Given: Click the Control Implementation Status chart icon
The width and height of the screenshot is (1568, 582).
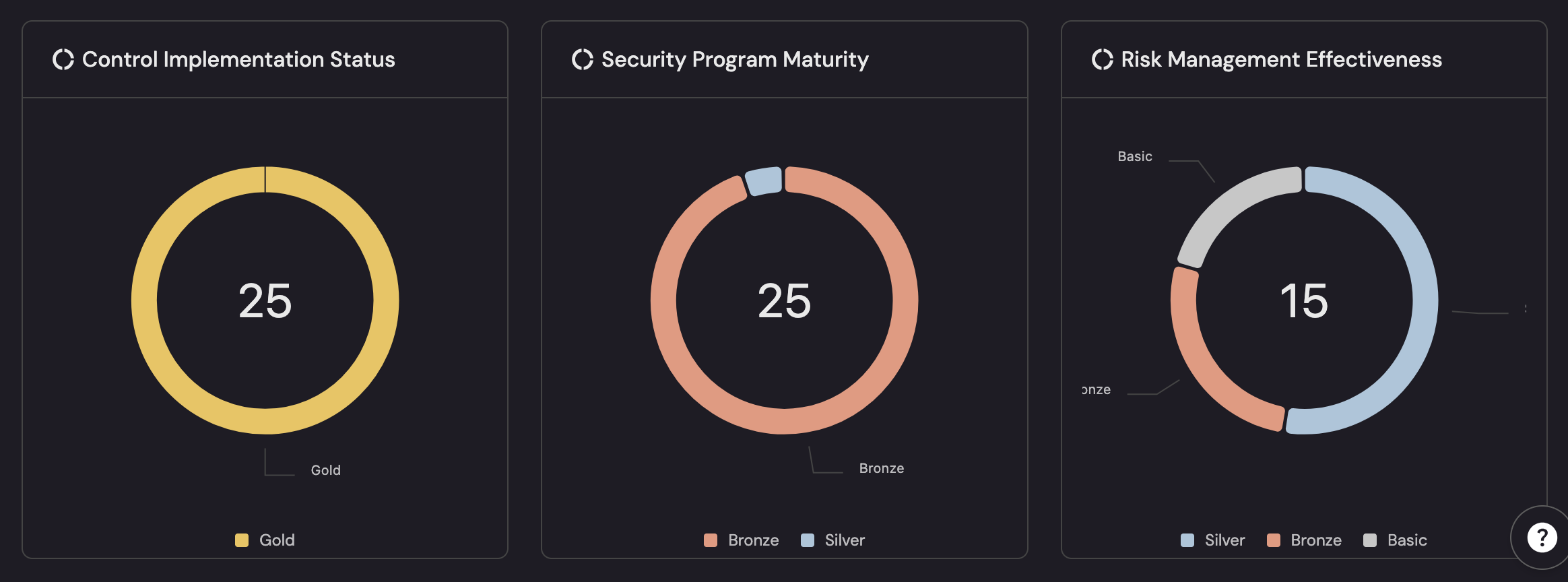Looking at the screenshot, I should click(65, 59).
